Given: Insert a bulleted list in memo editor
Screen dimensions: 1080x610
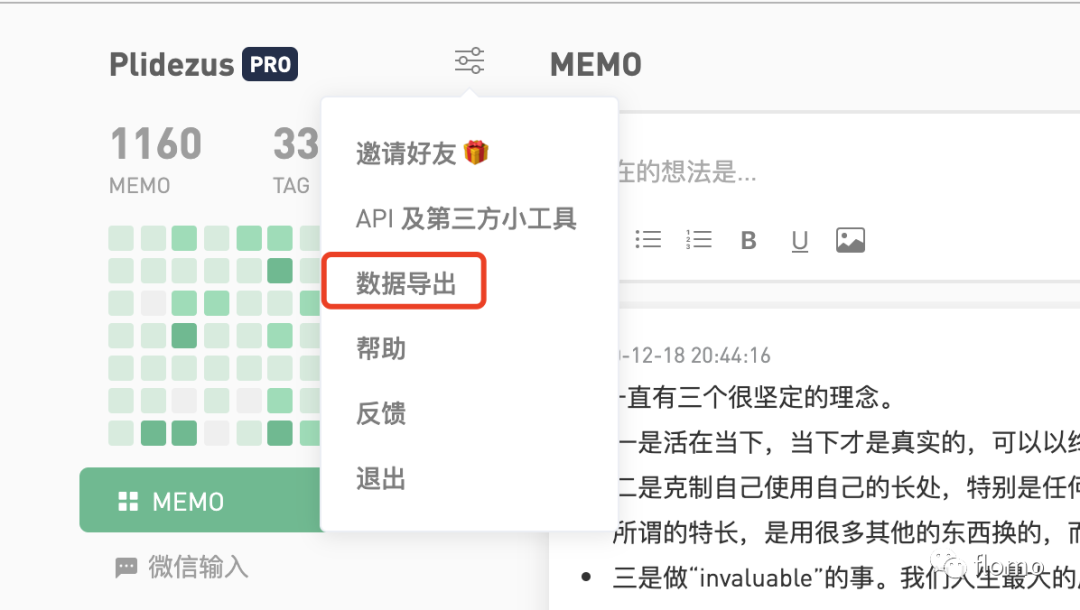Looking at the screenshot, I should click(x=647, y=240).
